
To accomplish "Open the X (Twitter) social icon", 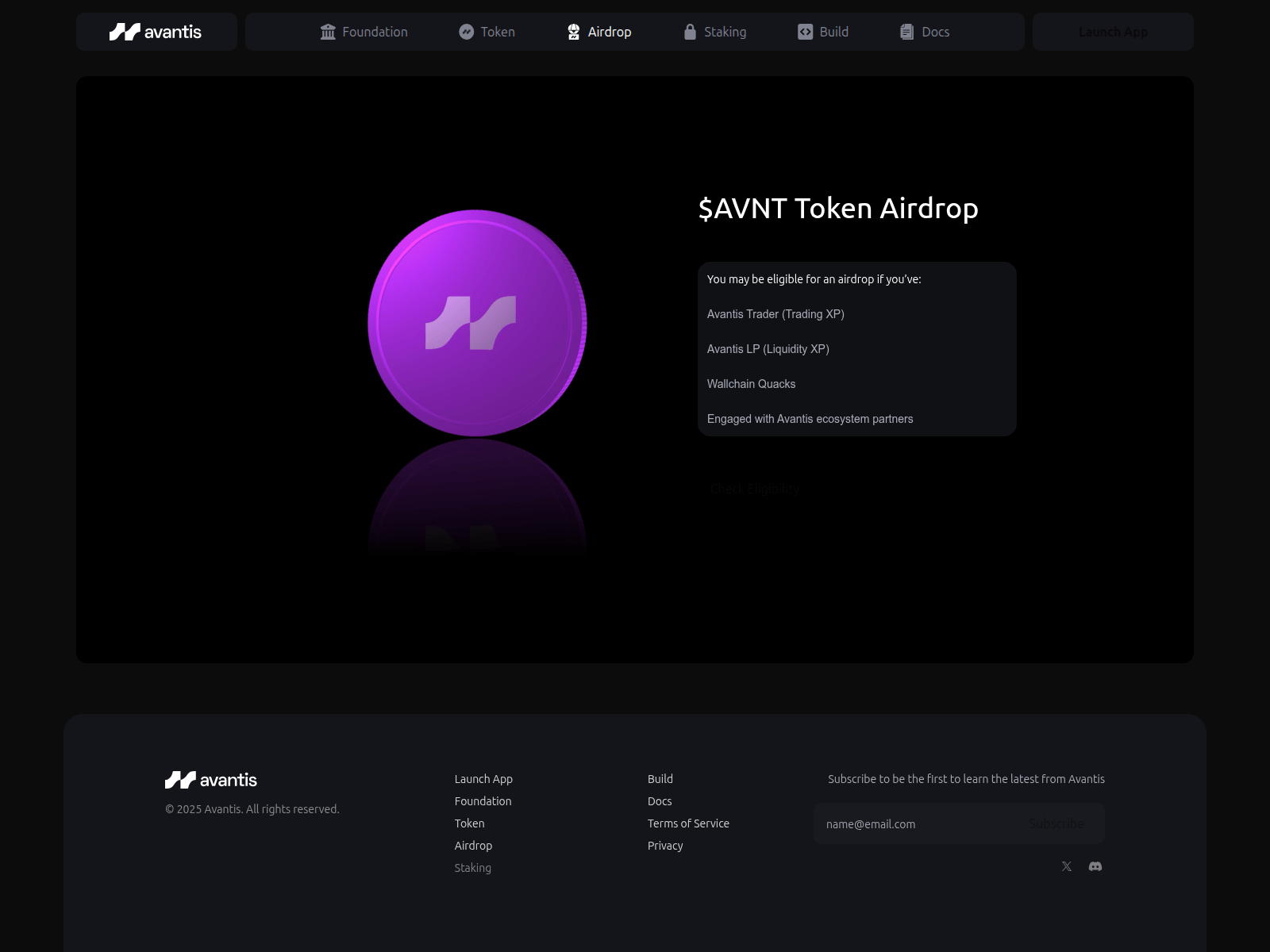I will click(1067, 866).
